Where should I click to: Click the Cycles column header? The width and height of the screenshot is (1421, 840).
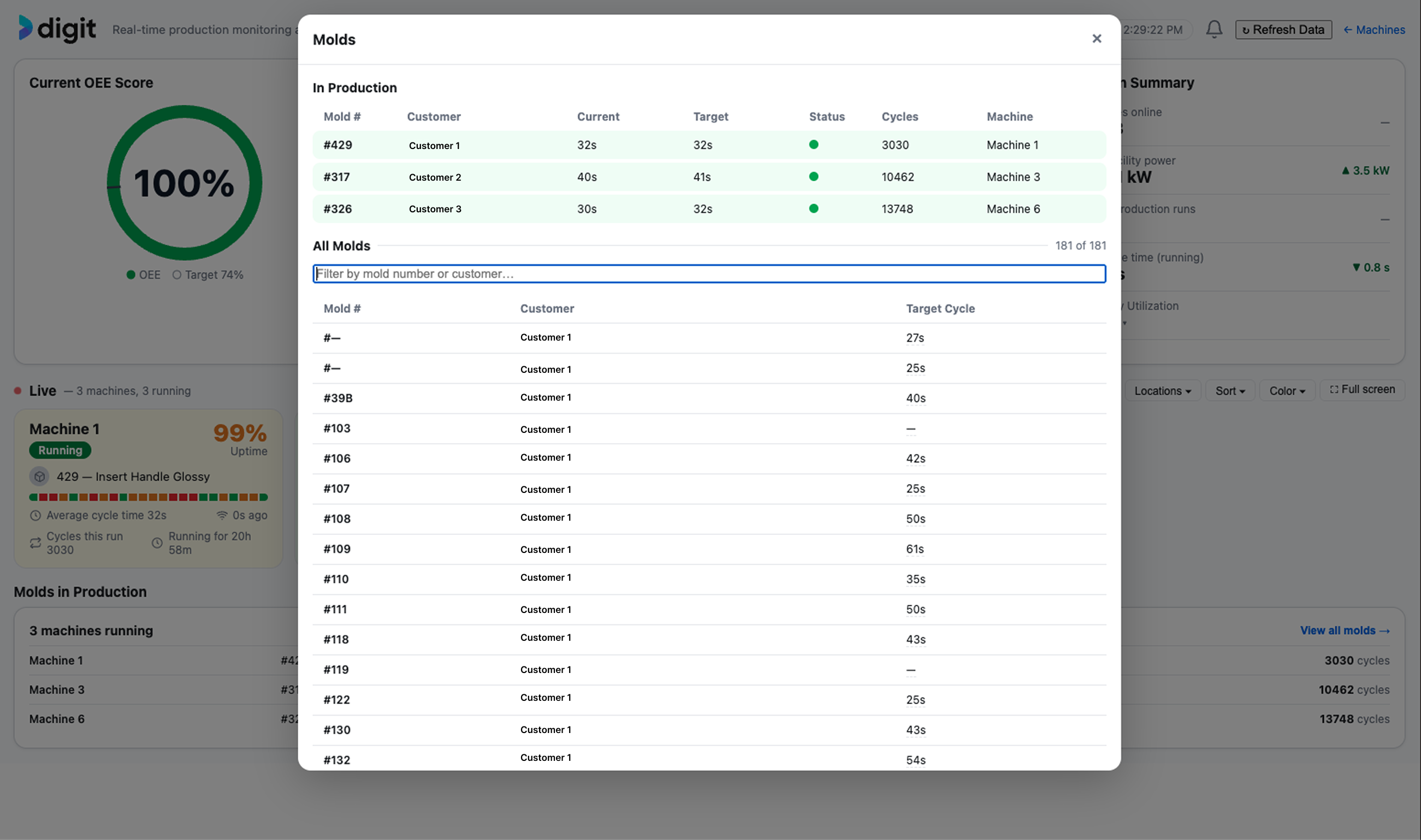(x=899, y=117)
